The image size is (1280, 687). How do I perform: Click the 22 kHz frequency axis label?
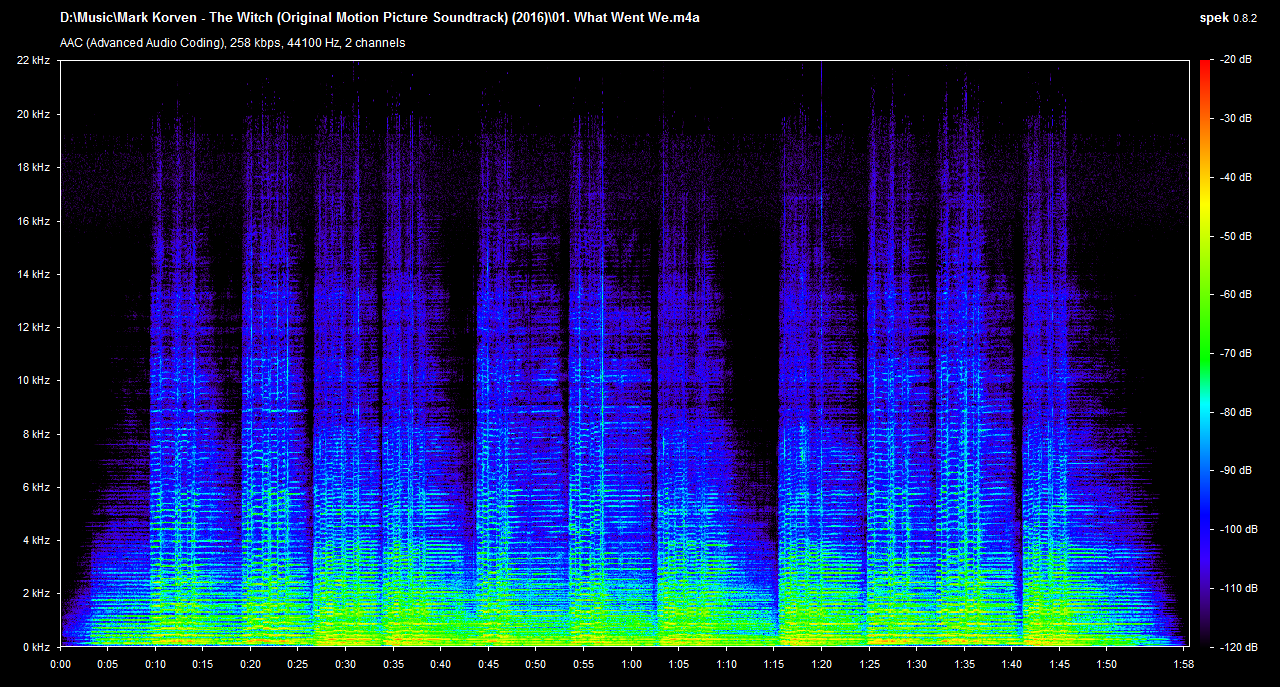click(x=33, y=61)
